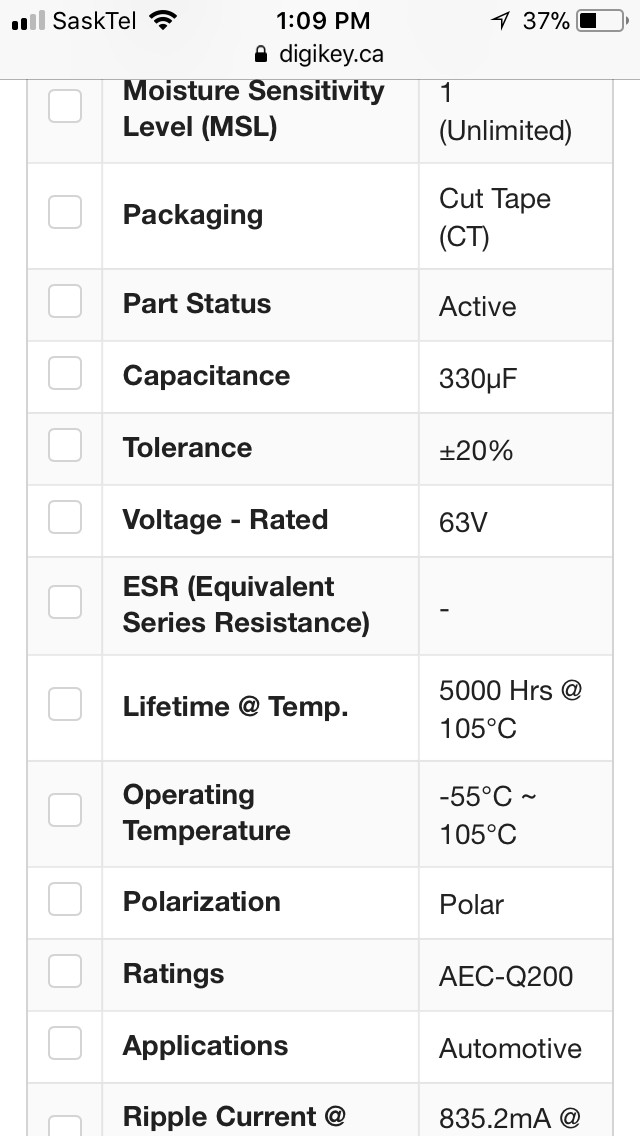Check the Part Status checkbox
Screen dimensions: 640x1136
point(65,301)
